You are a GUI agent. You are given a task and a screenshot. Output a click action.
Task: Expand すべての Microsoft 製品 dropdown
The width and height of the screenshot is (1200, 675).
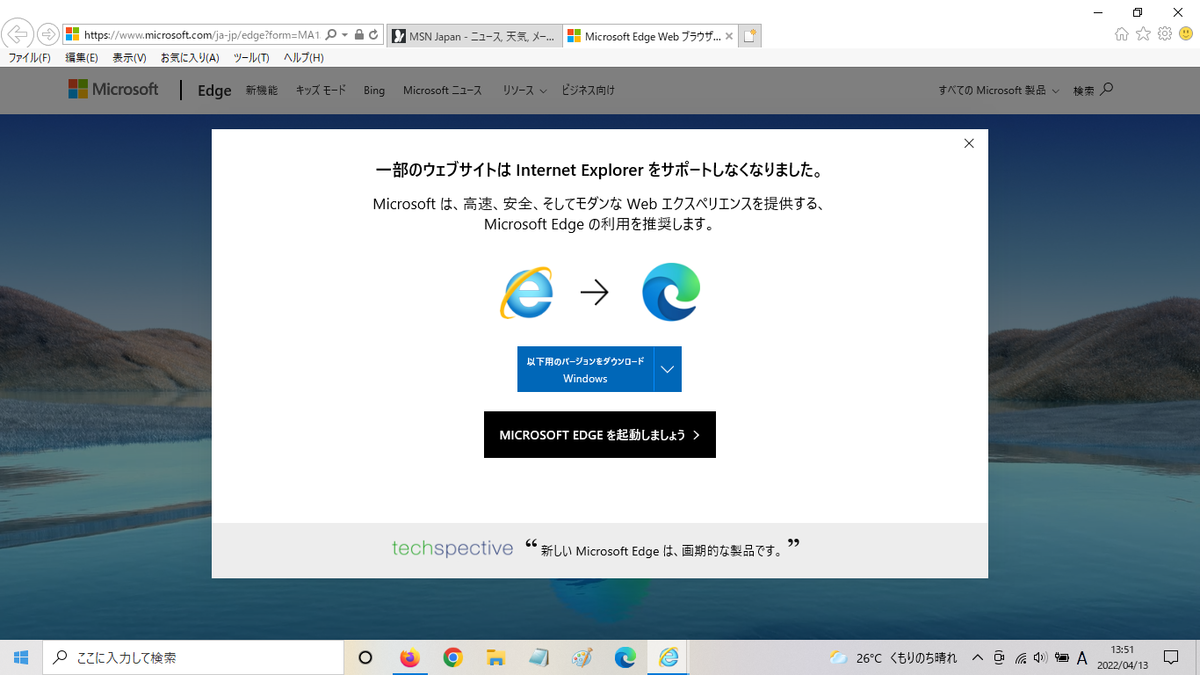pos(998,90)
